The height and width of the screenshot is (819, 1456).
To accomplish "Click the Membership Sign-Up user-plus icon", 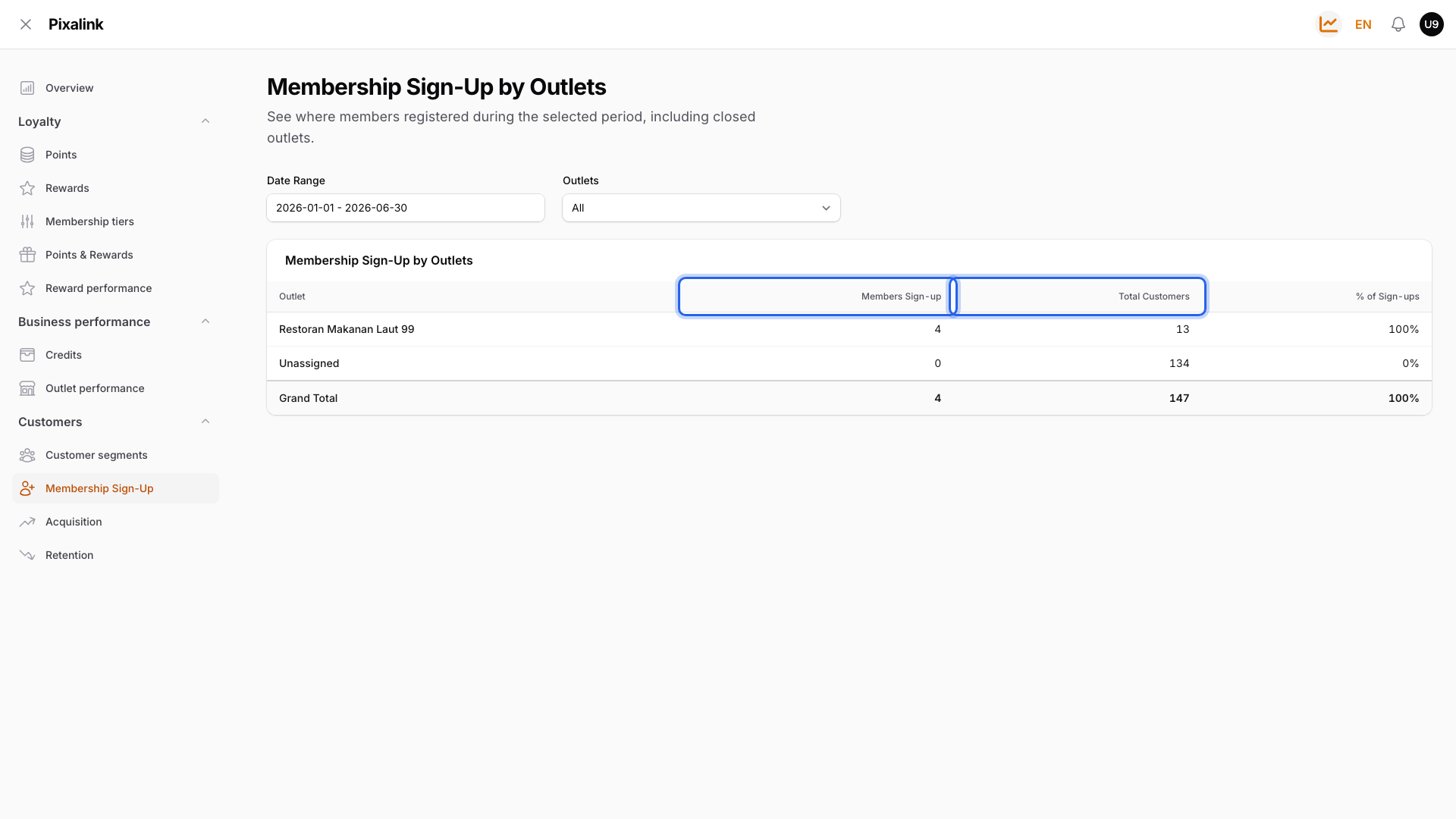I will (27, 488).
